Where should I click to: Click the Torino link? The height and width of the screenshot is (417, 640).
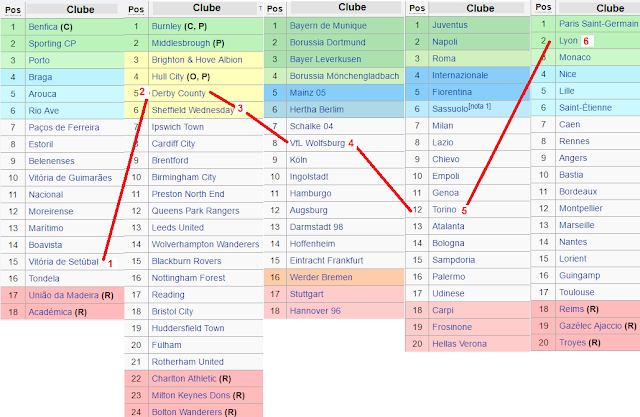tap(444, 209)
